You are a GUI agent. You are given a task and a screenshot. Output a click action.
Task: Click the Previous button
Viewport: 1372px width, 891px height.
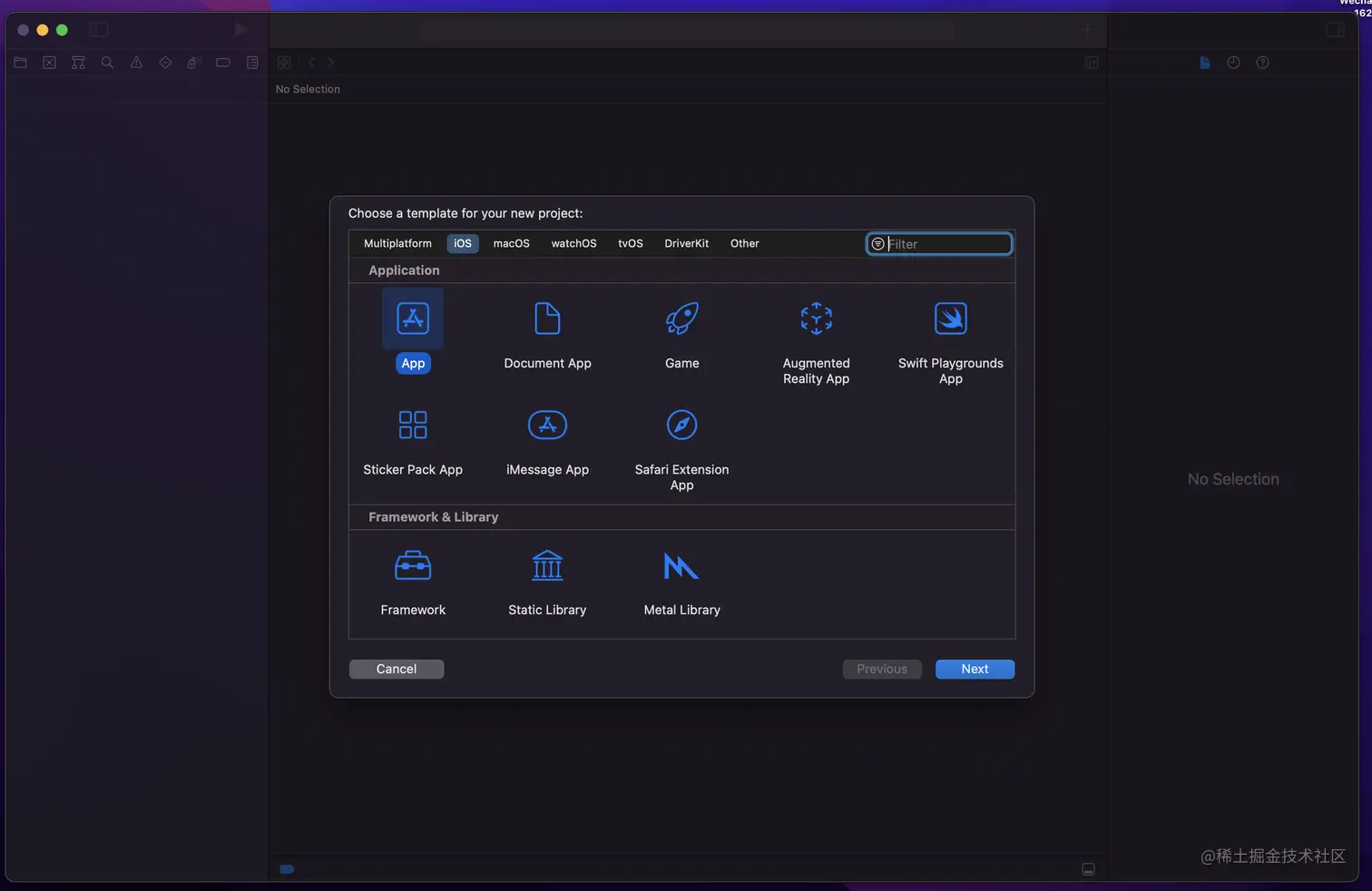(x=882, y=669)
